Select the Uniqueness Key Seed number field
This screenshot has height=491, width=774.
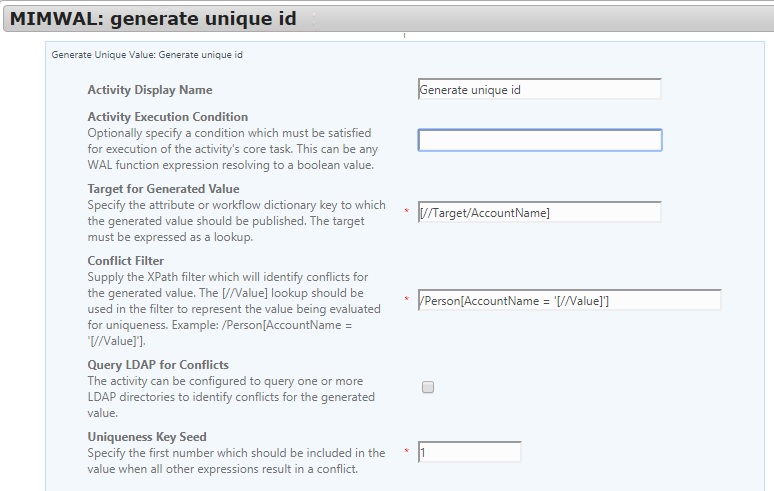pos(469,452)
